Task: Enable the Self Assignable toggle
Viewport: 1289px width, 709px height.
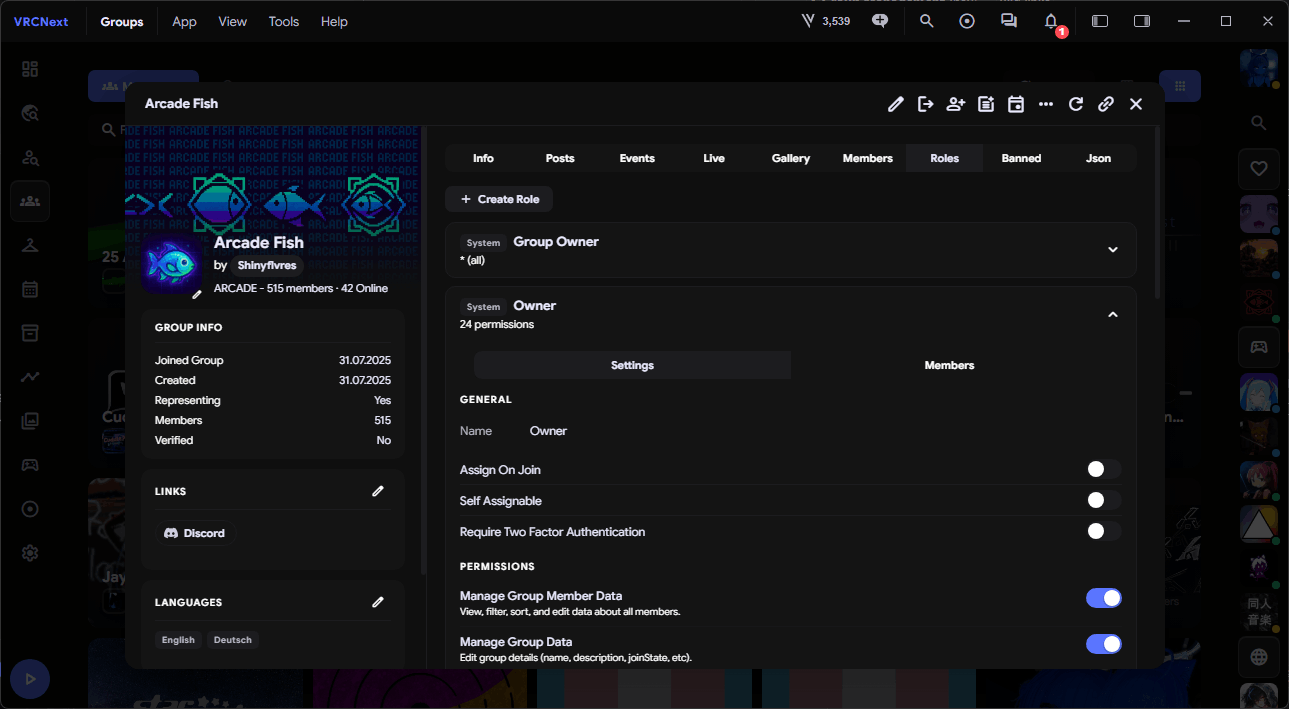Action: (1104, 500)
